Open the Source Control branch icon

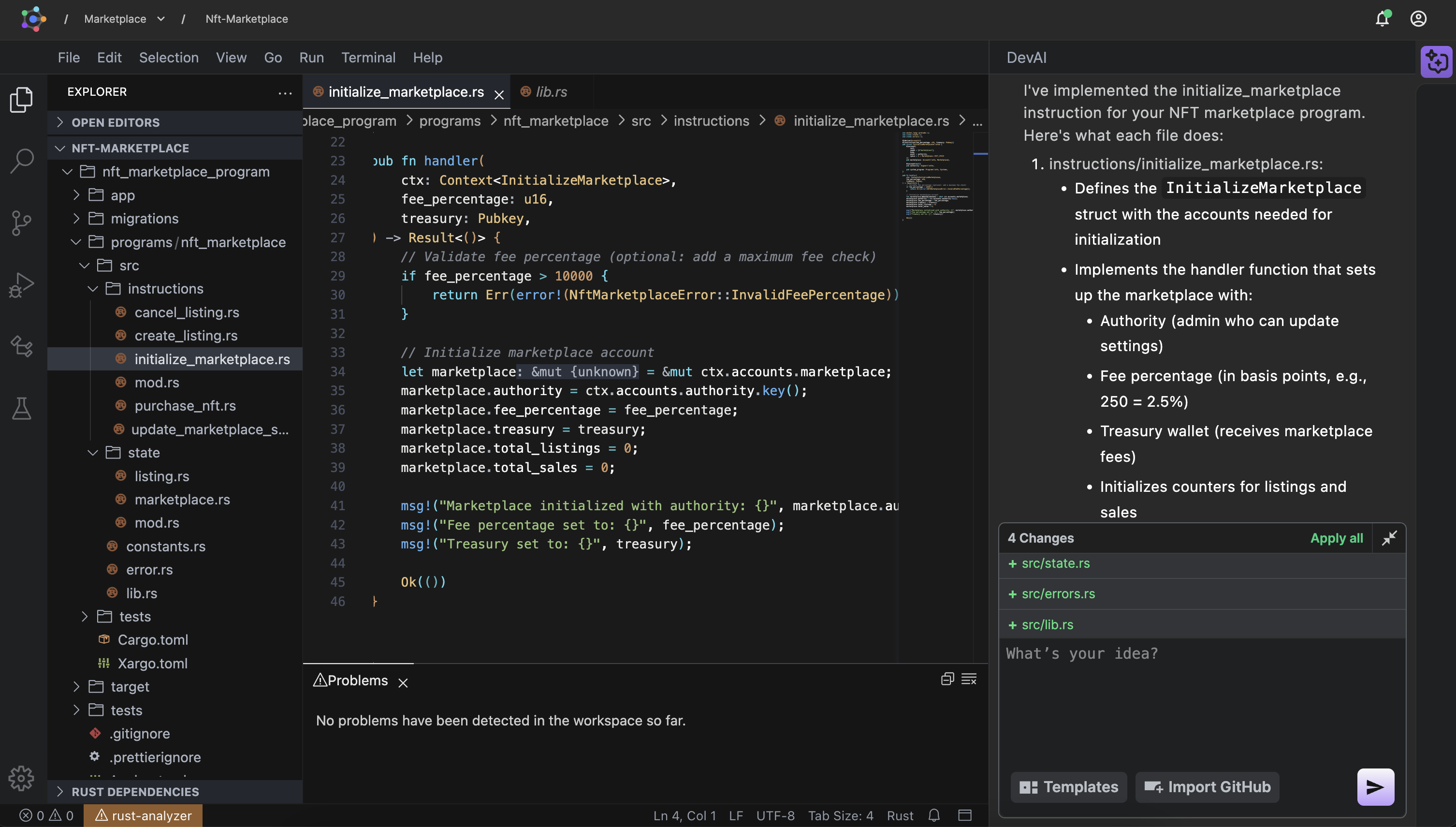22,222
